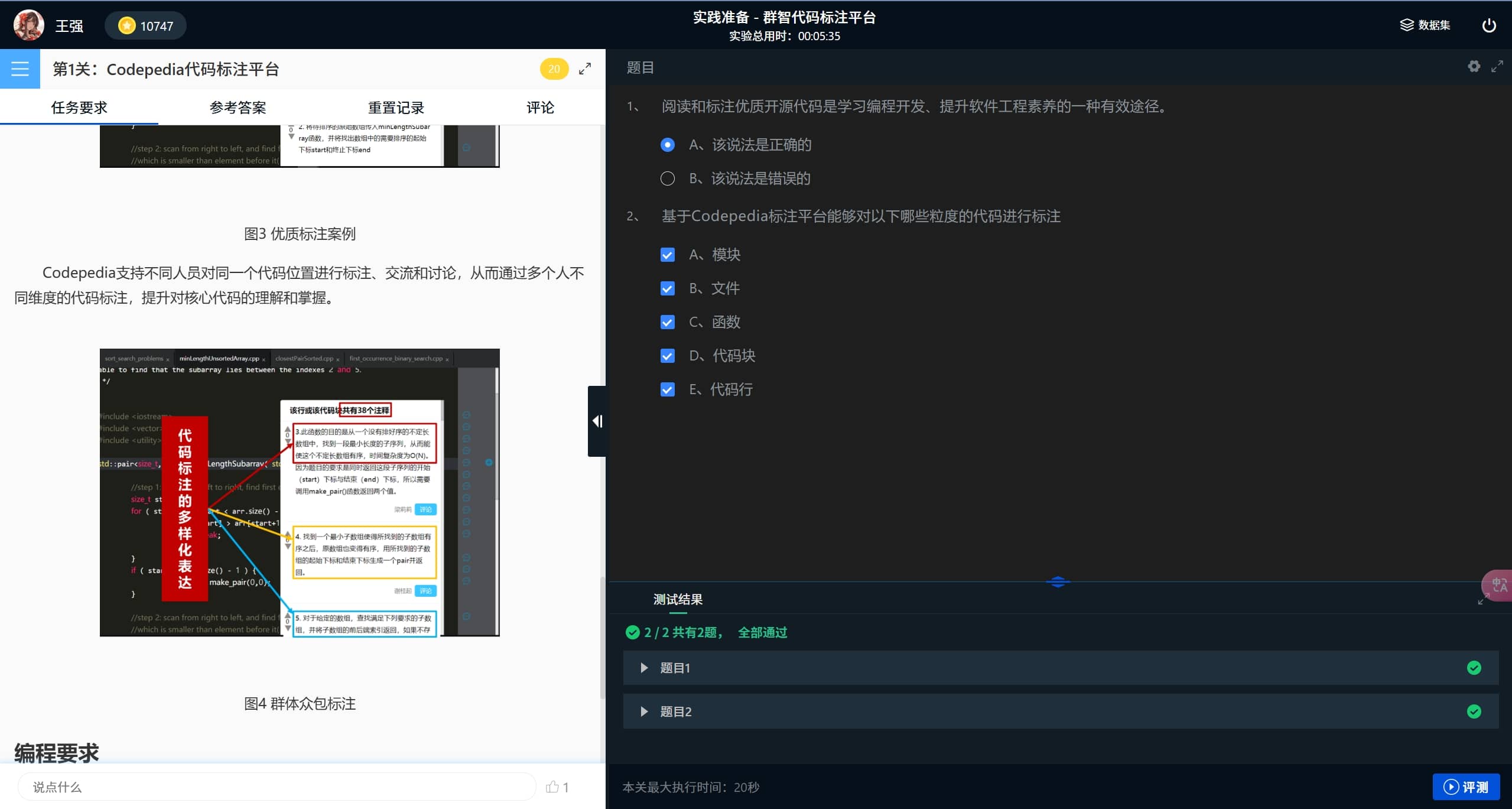
Task: Uncheck option A 模块
Action: tap(667, 255)
